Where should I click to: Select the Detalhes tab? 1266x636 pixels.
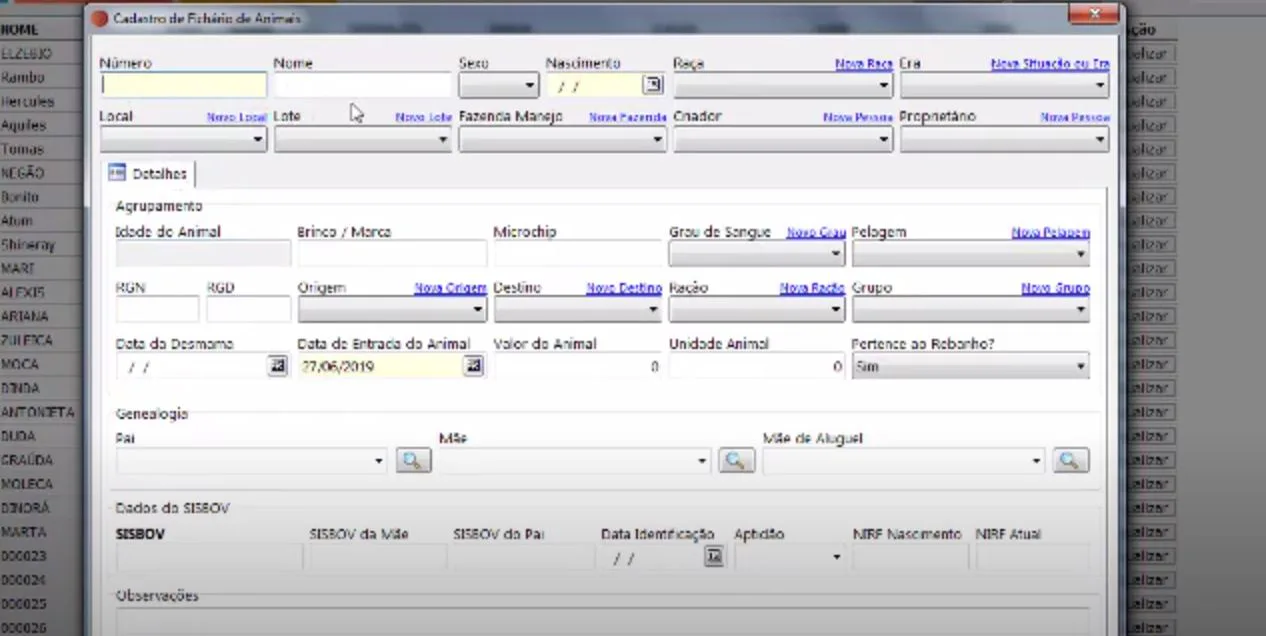tap(148, 174)
